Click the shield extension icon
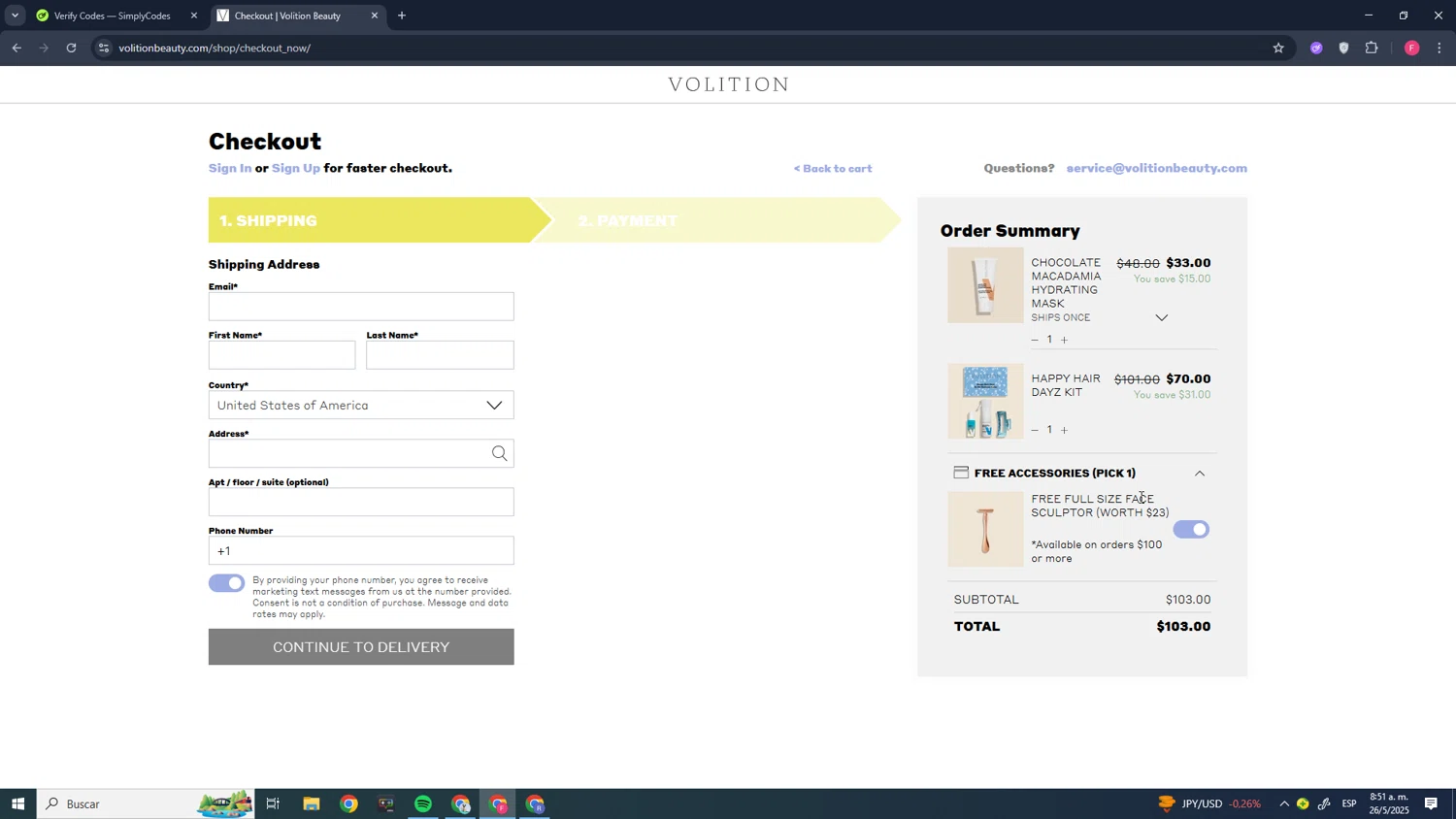 pyautogui.click(x=1344, y=48)
